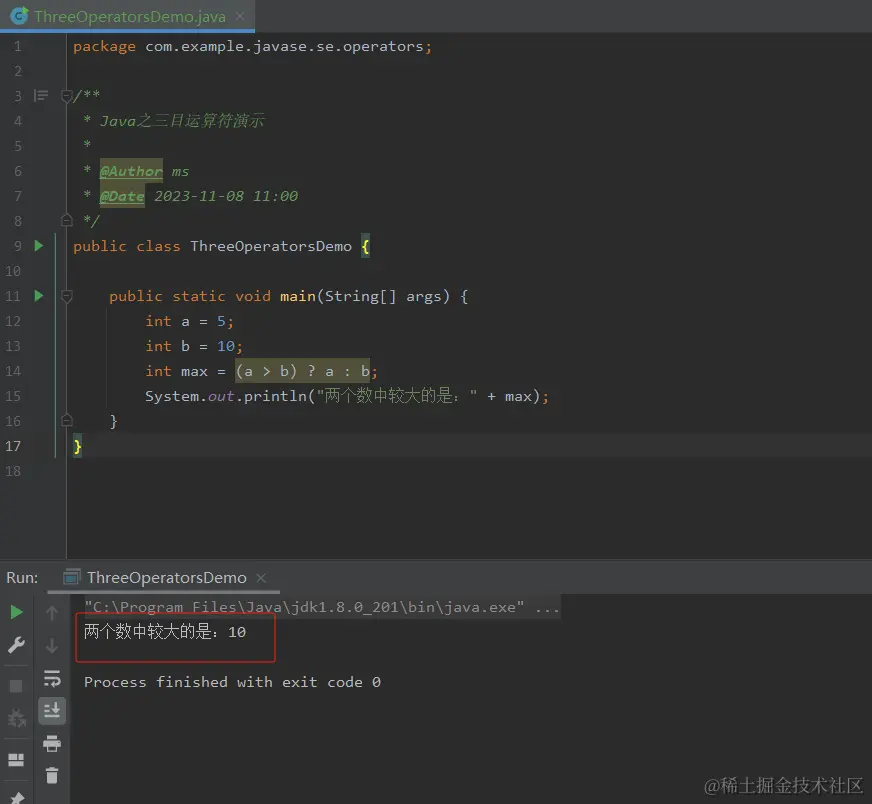Toggle rendered doc comment icon at line 3
This screenshot has height=804, width=872.
[x=41, y=96]
